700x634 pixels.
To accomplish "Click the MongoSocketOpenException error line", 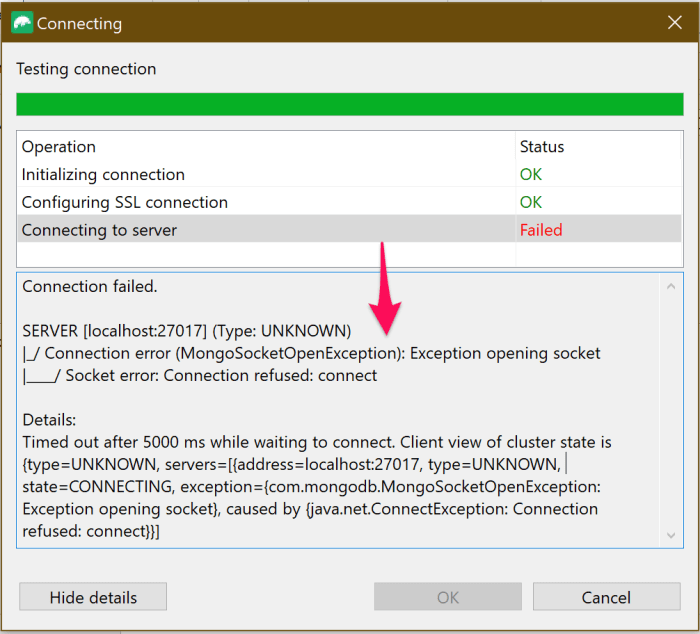I will pyautogui.click(x=311, y=353).
